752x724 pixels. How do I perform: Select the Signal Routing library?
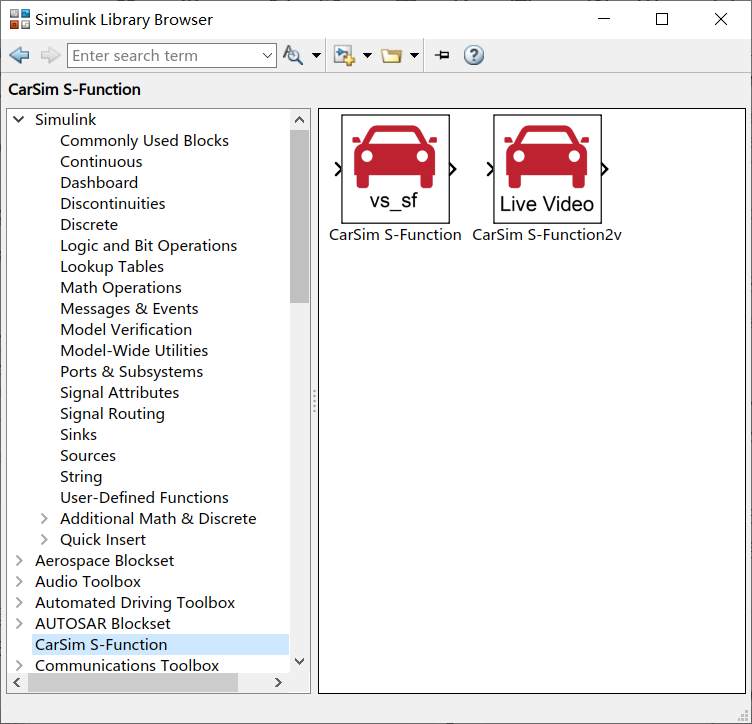pos(112,414)
